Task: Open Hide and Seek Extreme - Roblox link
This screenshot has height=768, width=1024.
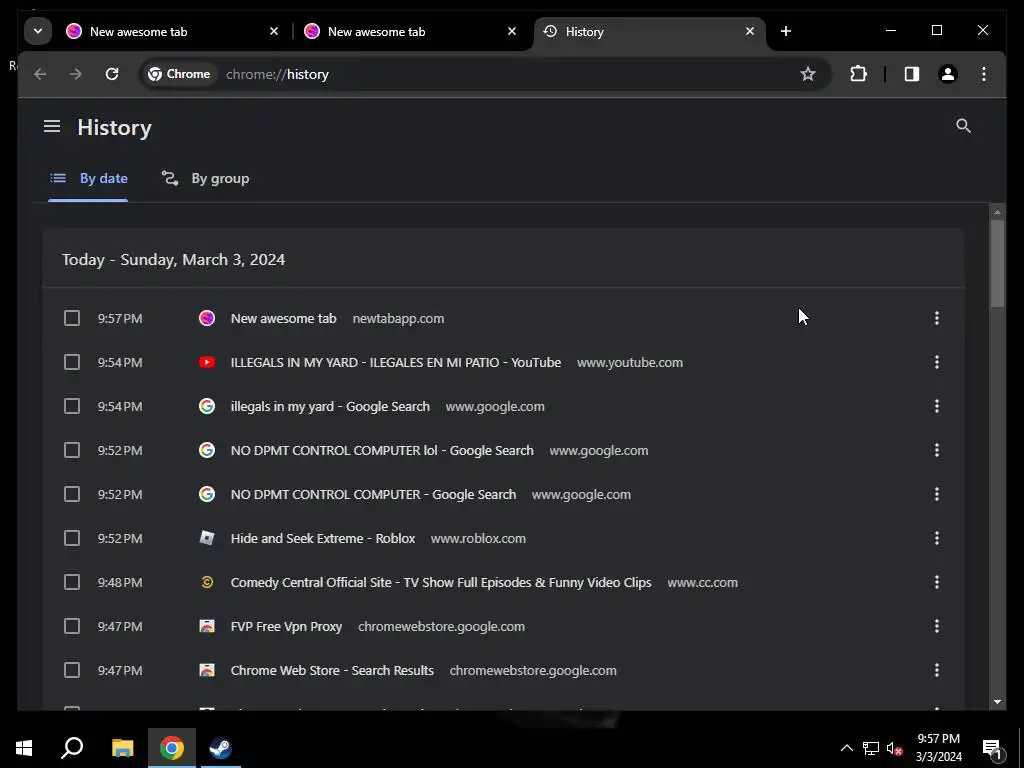Action: (323, 538)
